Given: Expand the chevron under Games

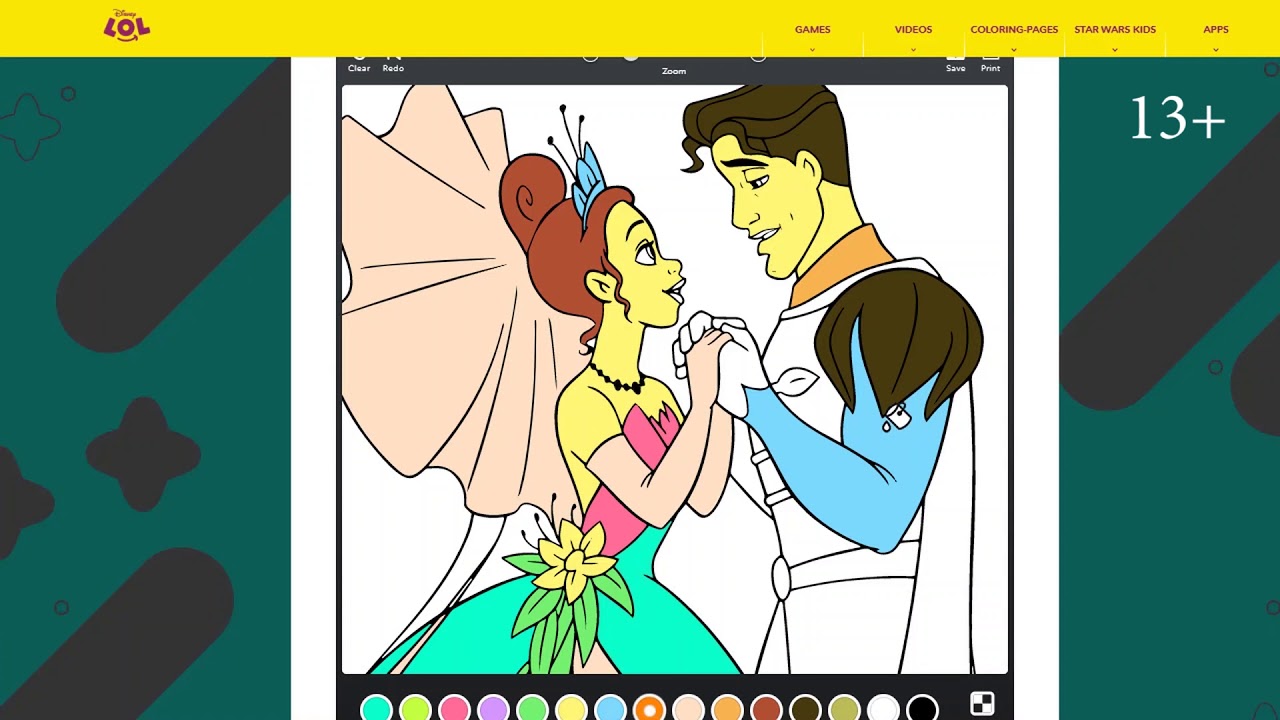Looking at the screenshot, I should click(x=812, y=49).
